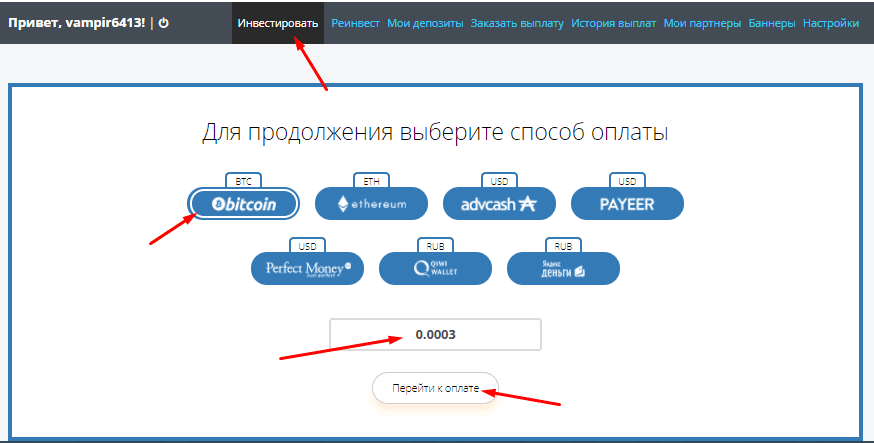Click the Привет, vampir6413! greeting text
874x443 pixels.
pyautogui.click(x=77, y=23)
